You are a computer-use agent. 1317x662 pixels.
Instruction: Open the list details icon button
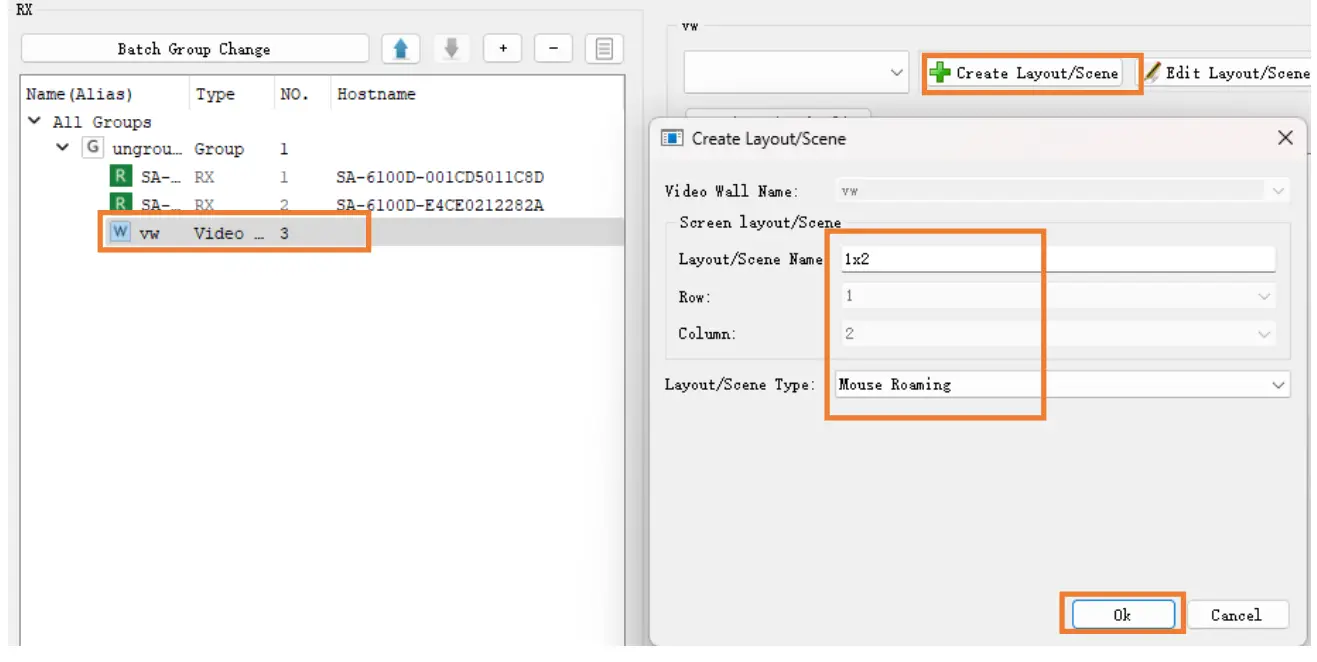click(604, 49)
